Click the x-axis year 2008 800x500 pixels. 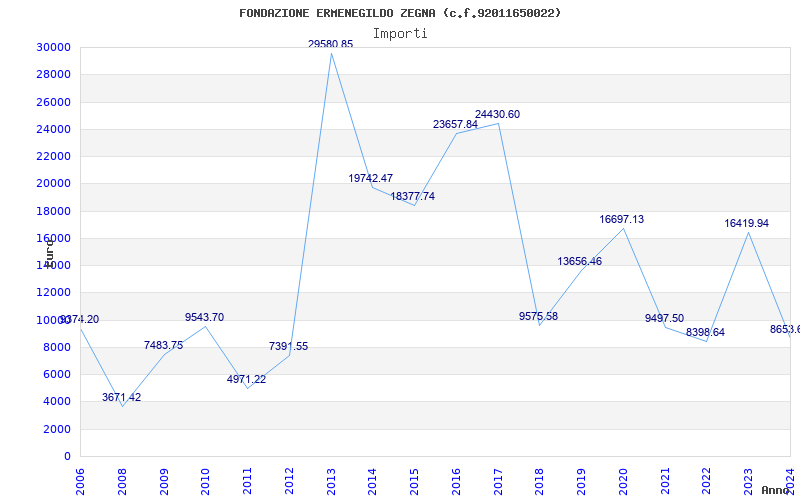point(122,482)
